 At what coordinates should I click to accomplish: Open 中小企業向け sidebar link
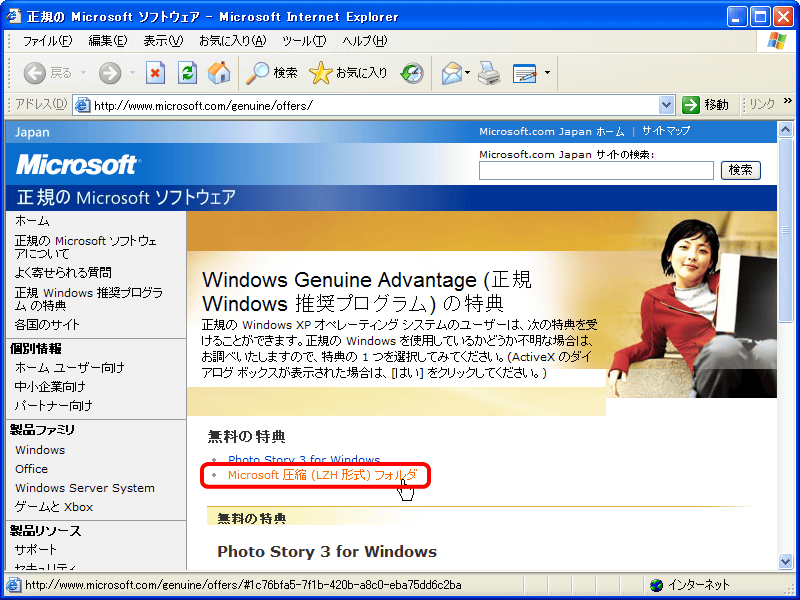click(50, 387)
